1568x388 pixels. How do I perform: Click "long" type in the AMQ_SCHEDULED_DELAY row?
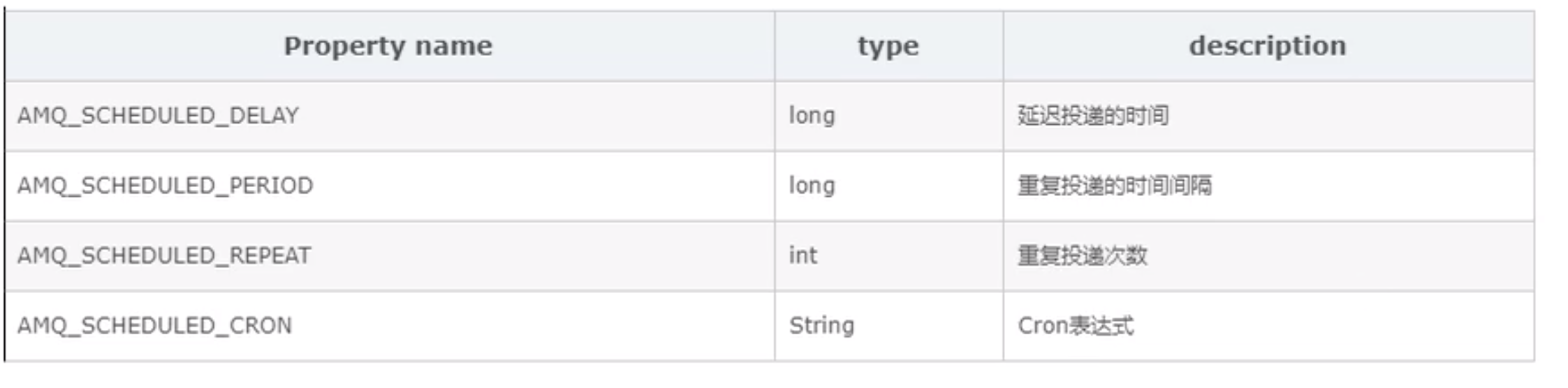(812, 116)
